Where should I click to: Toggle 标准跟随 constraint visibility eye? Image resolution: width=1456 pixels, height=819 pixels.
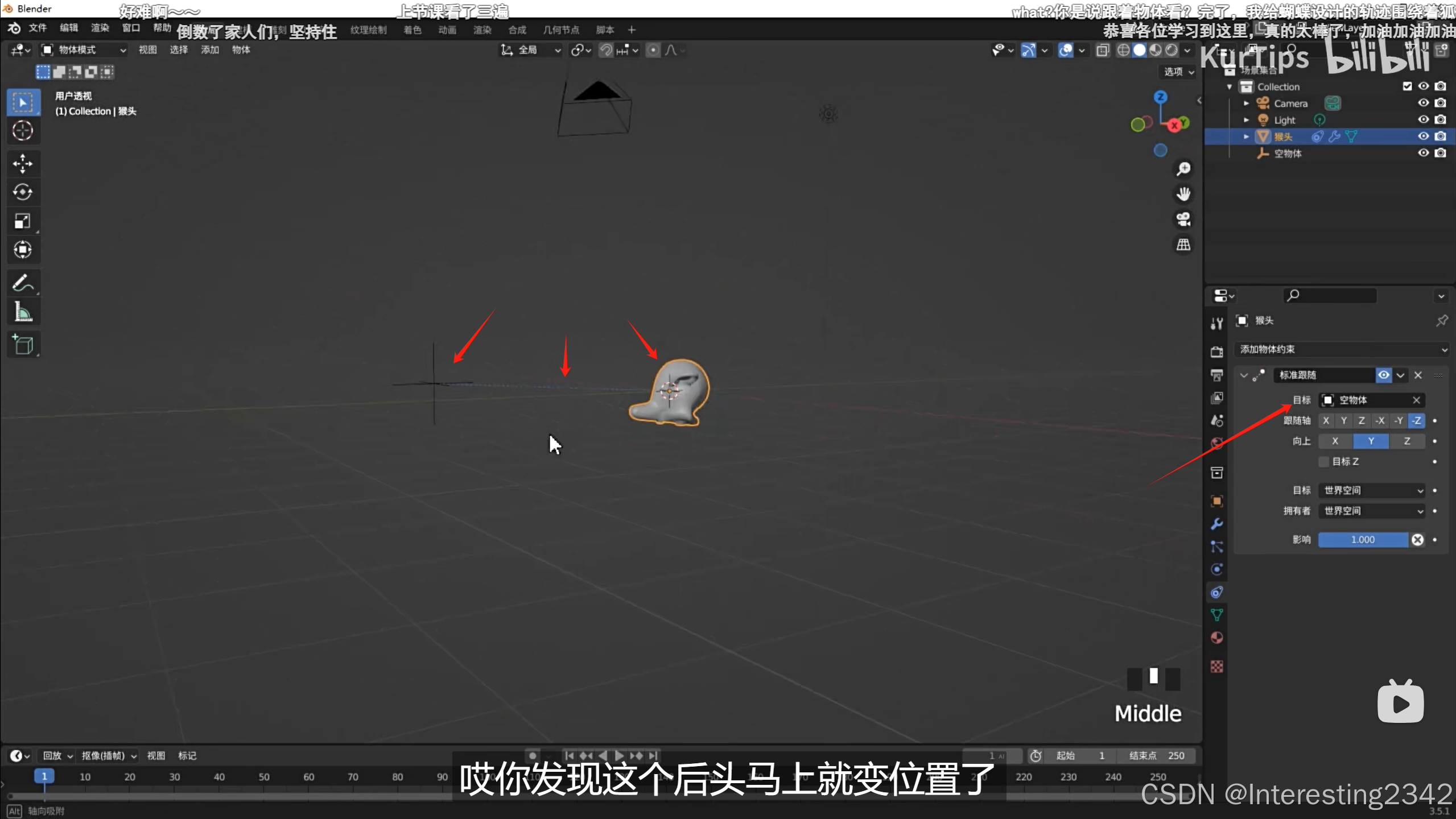1383,375
